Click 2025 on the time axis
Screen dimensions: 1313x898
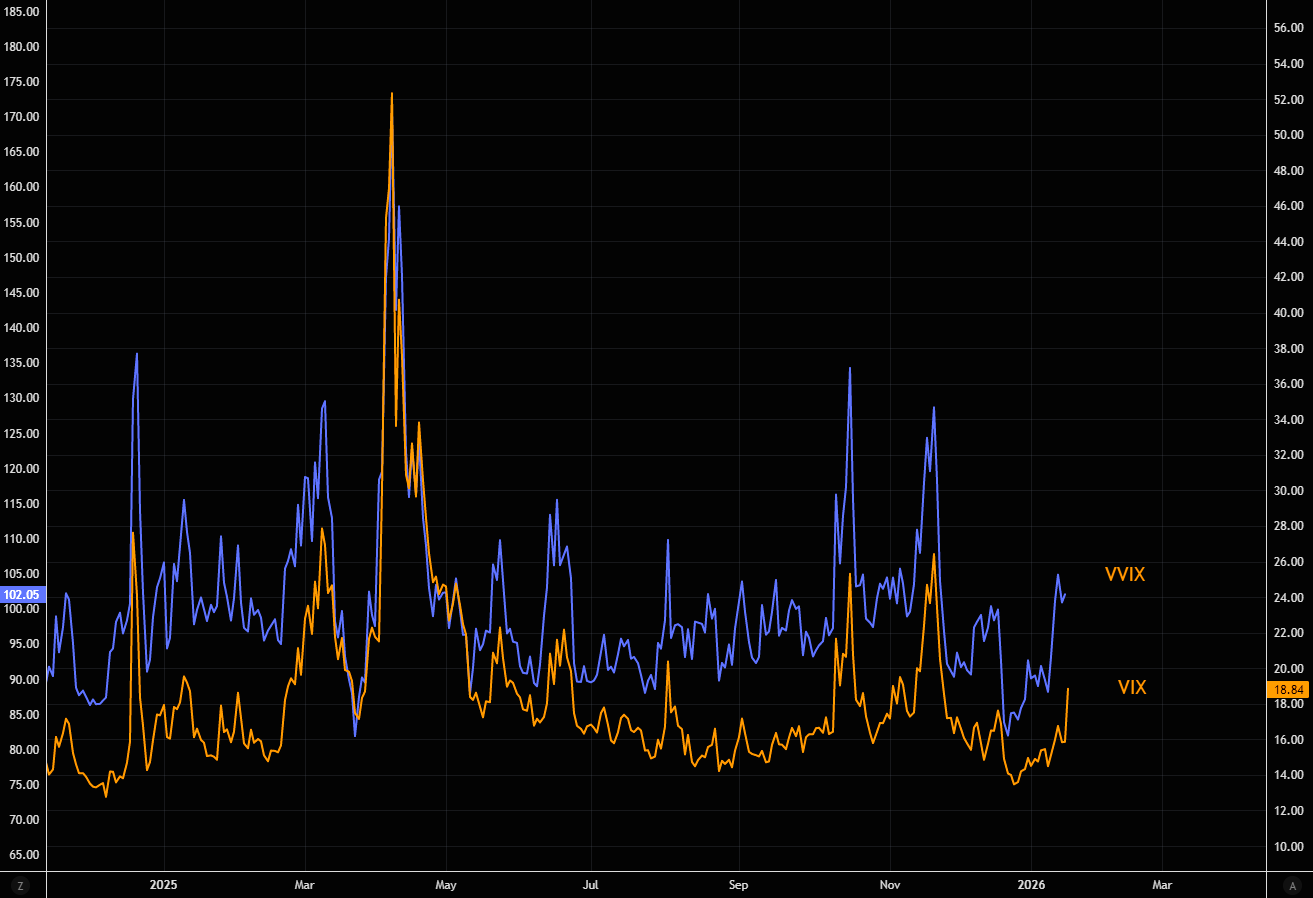163,885
